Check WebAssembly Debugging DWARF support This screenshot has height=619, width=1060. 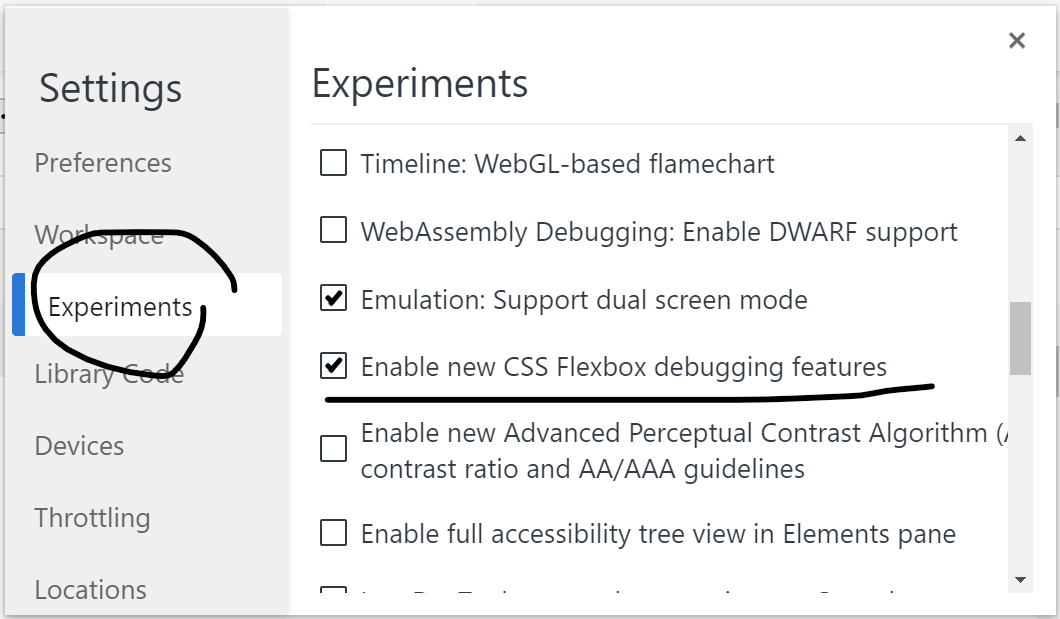point(331,231)
